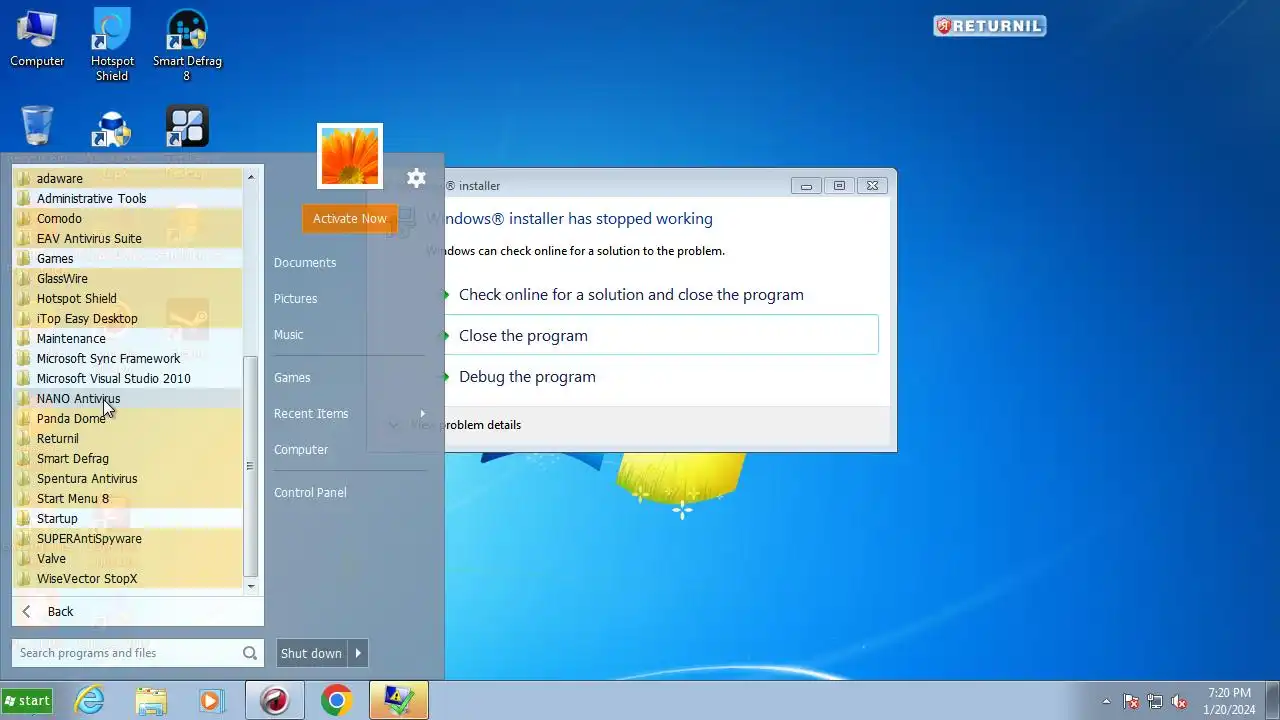The height and width of the screenshot is (720, 1280).
Task: Expand WiseVector StopX folder
Action: click(x=127, y=578)
